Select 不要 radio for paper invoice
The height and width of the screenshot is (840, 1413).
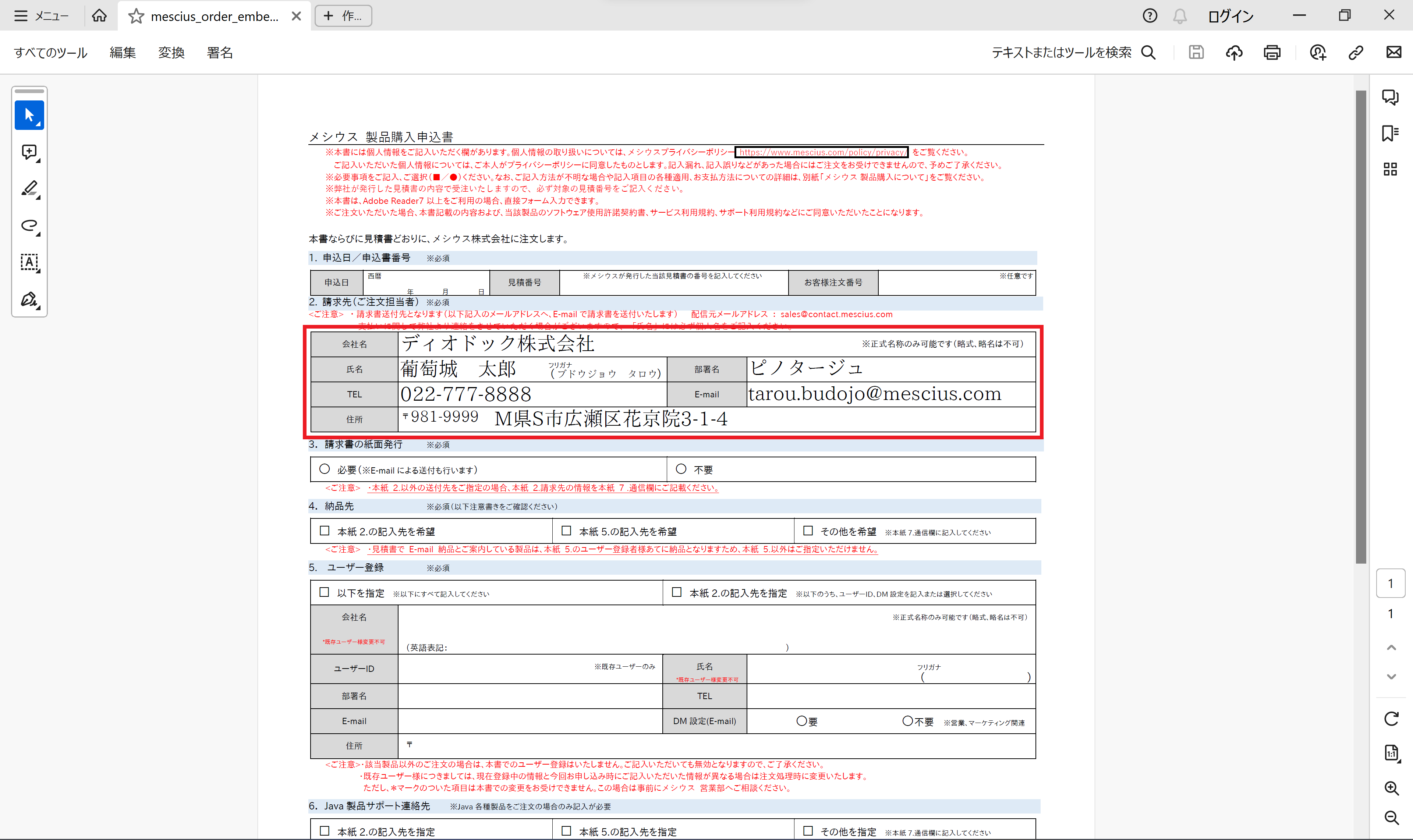point(681,469)
